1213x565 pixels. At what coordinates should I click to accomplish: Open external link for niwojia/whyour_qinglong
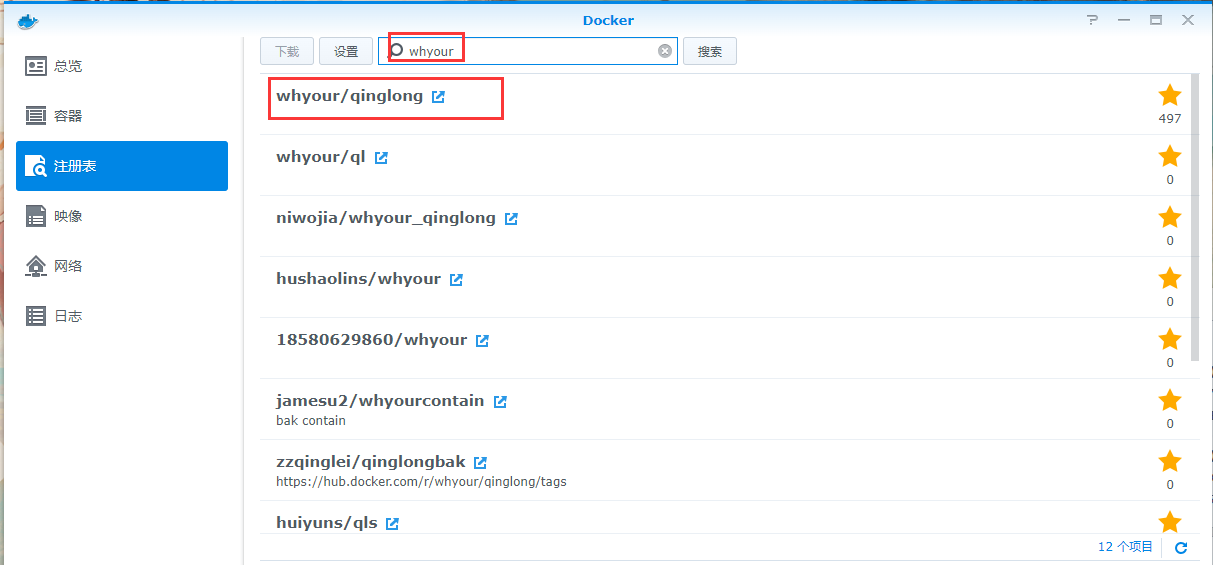511,219
